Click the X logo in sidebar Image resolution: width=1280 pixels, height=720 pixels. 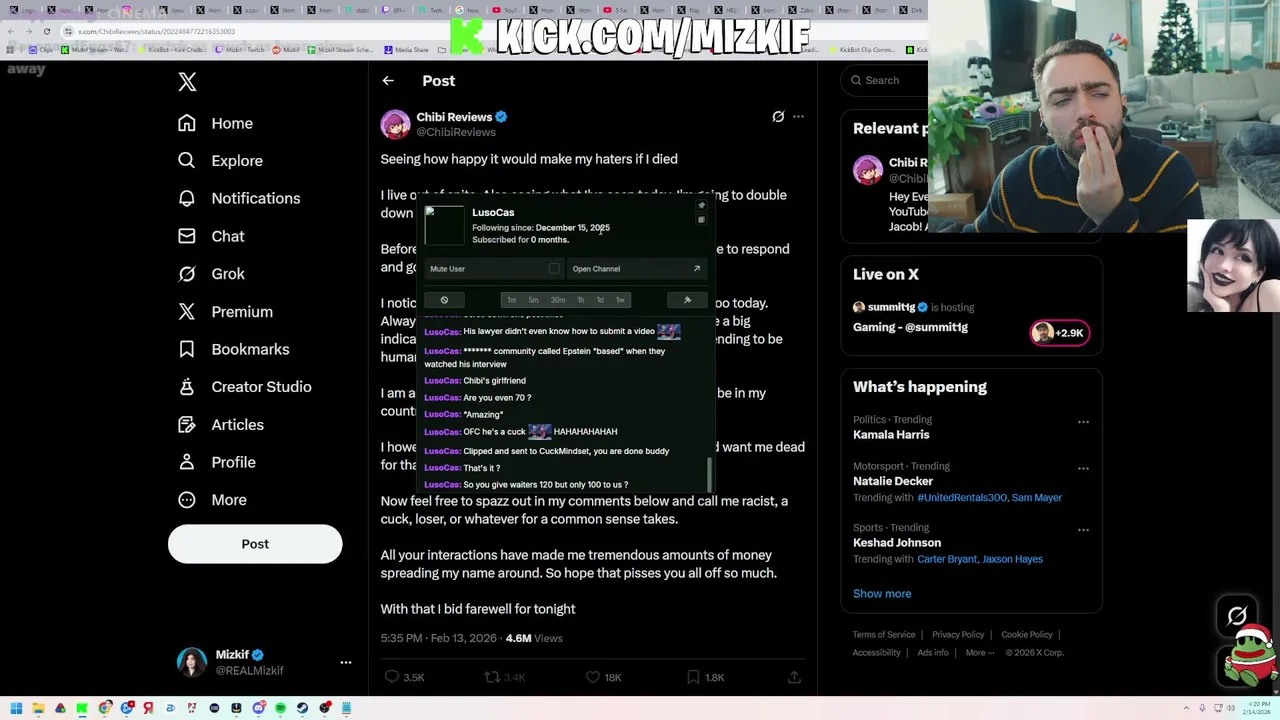coord(187,82)
